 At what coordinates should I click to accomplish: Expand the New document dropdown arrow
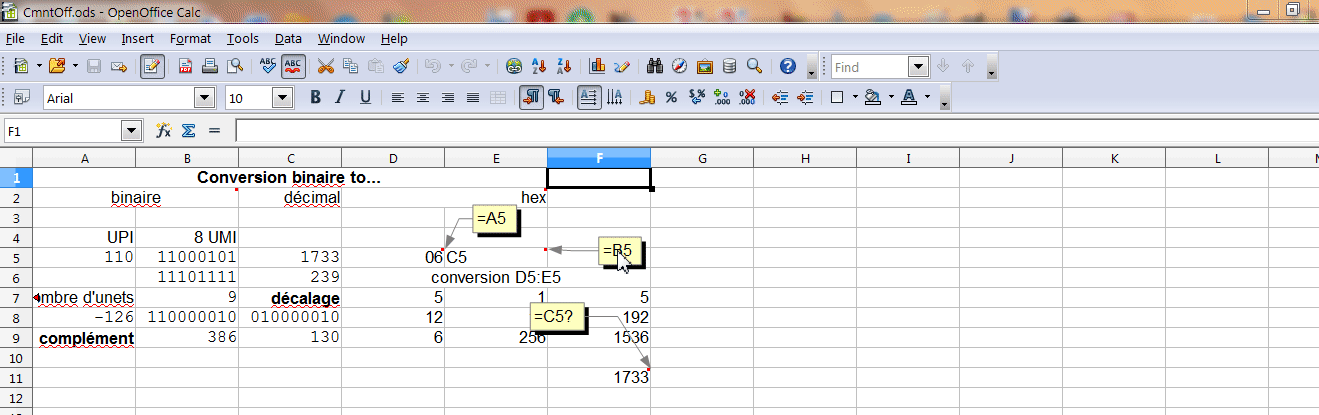click(x=38, y=67)
